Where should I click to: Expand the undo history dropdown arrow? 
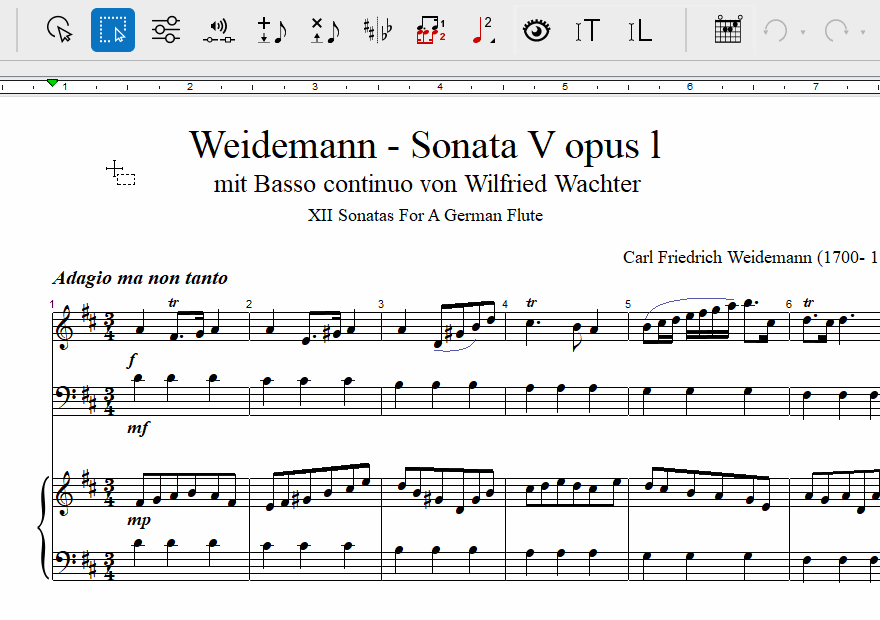pos(802,32)
